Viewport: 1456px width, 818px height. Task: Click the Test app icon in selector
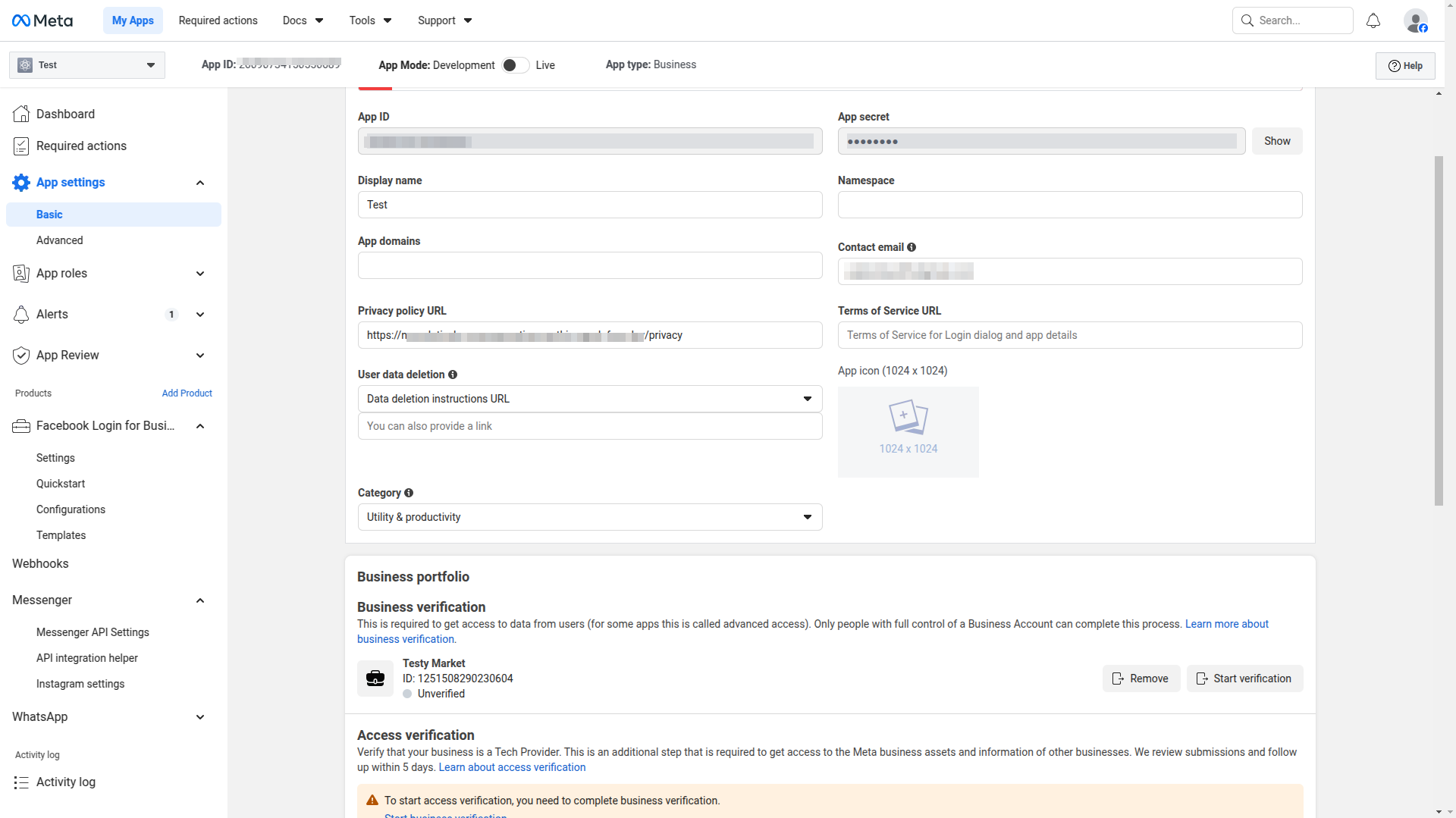(x=25, y=65)
